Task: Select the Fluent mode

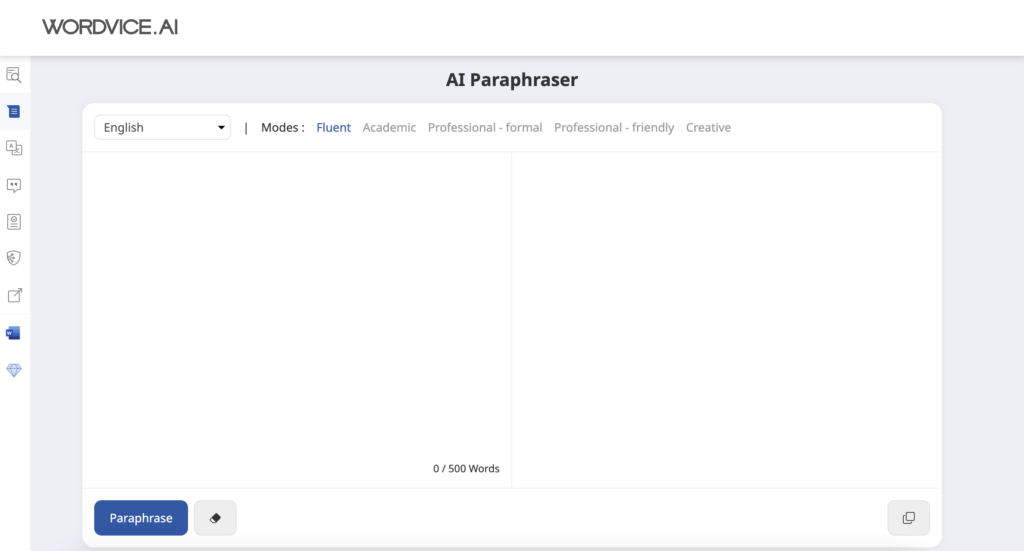Action: 333,127
